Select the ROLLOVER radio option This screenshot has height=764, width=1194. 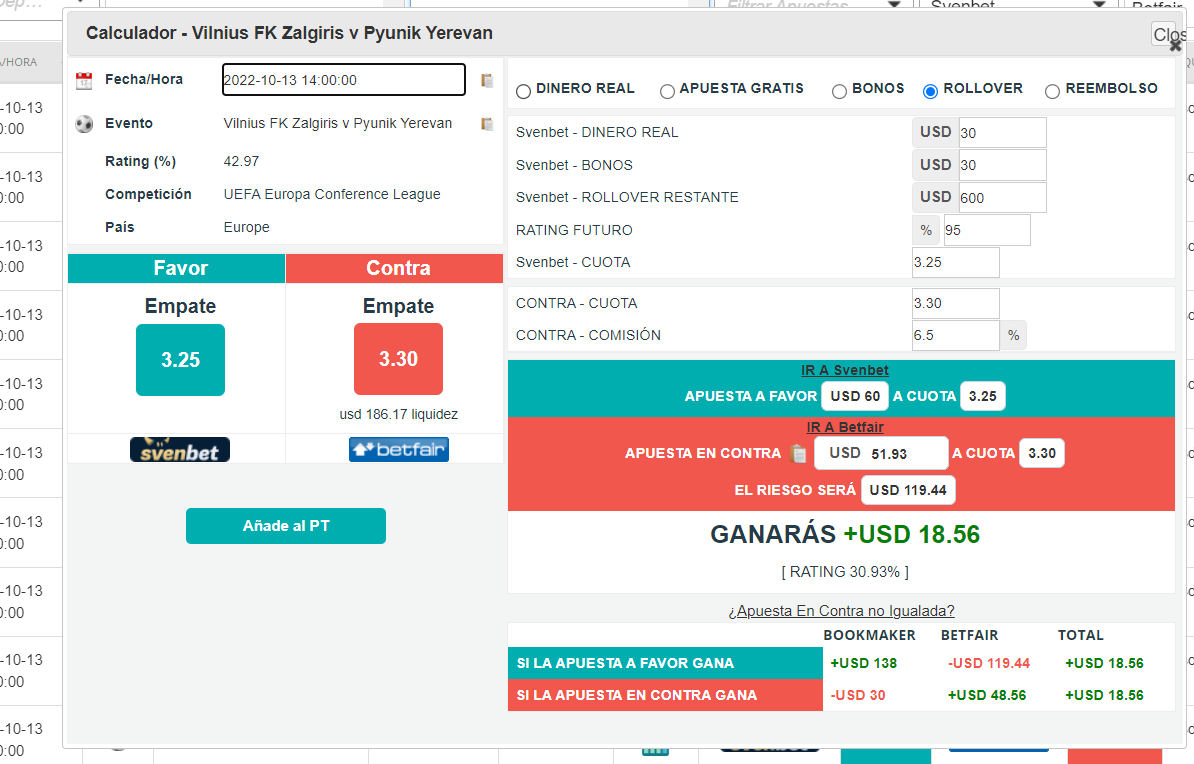pyautogui.click(x=930, y=91)
